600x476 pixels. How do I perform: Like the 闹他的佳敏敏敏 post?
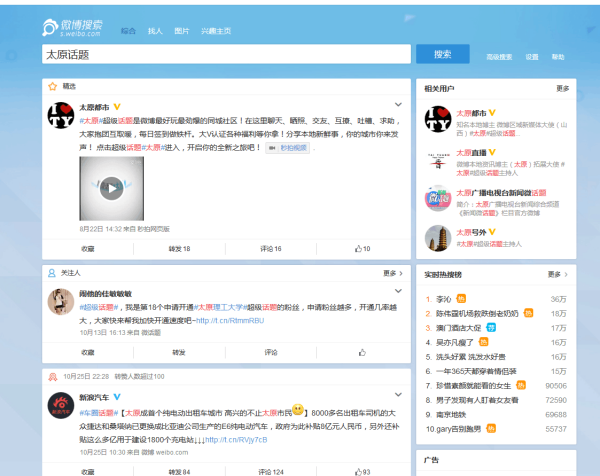[x=362, y=352]
